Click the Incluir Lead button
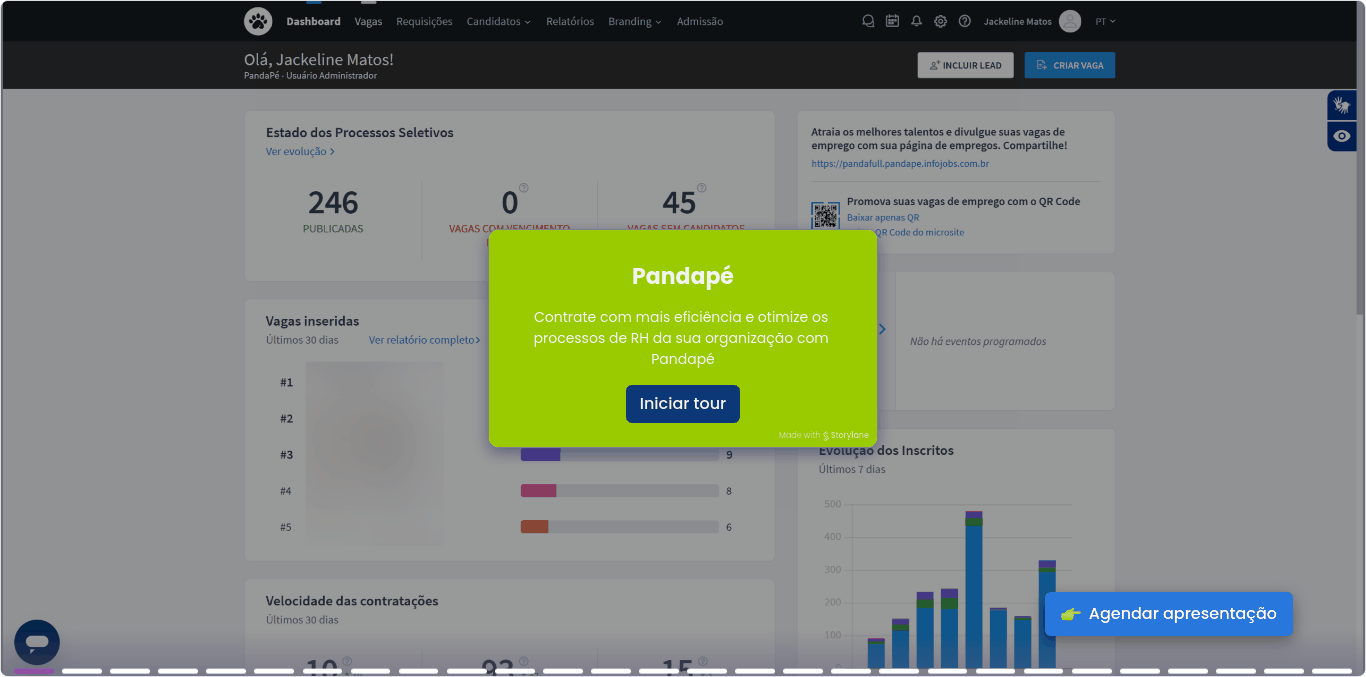Image resolution: width=1366 pixels, height=677 pixels. pos(965,65)
